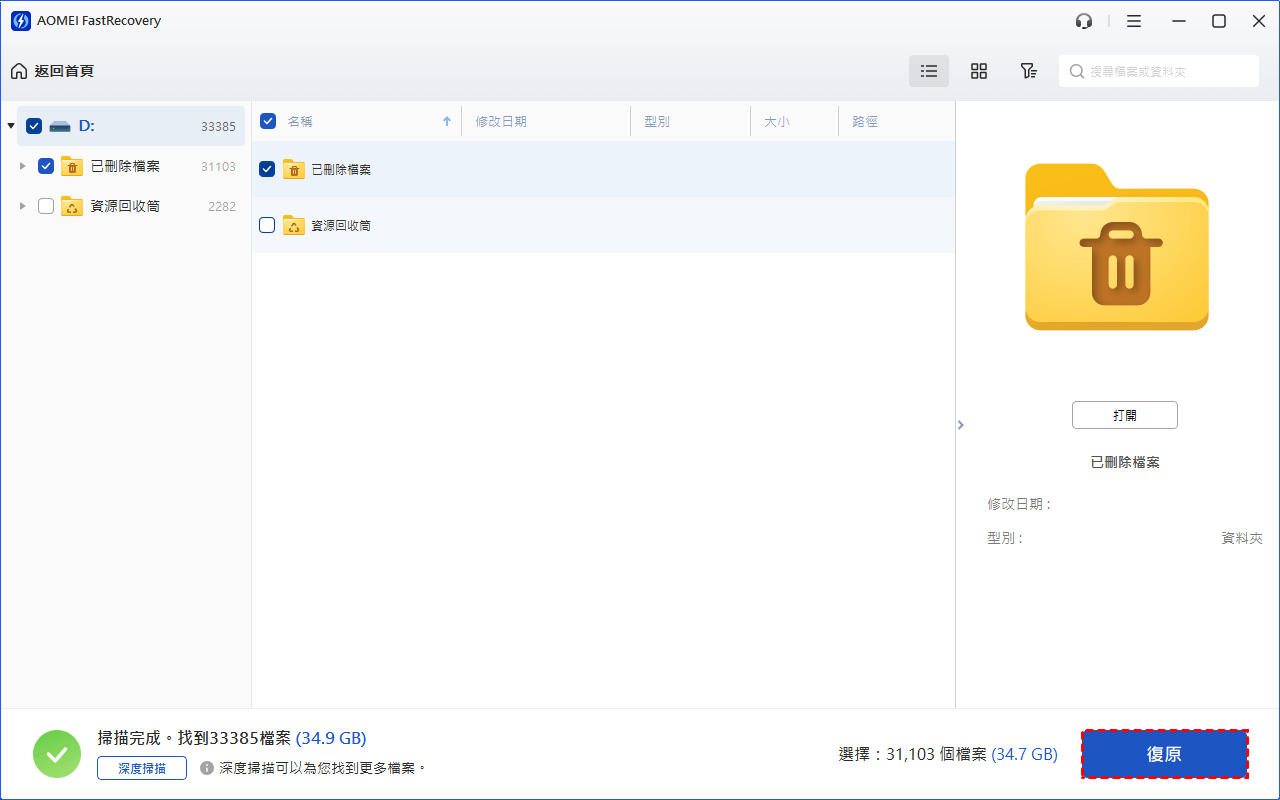1280x800 pixels.
Task: Start 深度掃描 deep scan
Action: (x=142, y=768)
